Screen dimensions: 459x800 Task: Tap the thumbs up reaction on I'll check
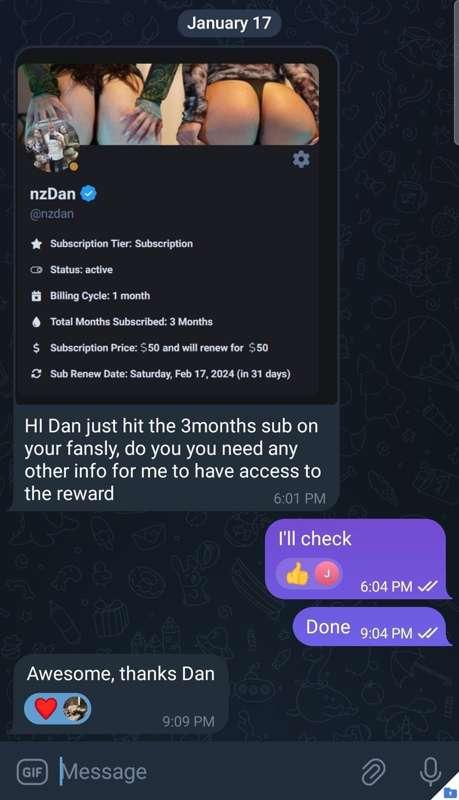coord(297,574)
